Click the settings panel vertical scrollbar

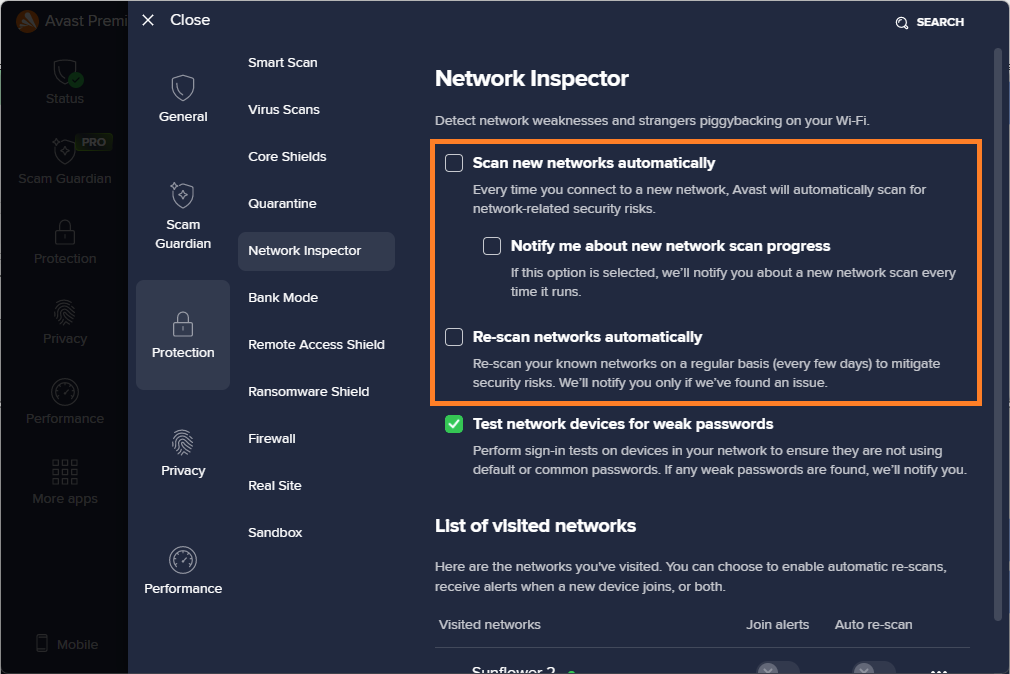tap(997, 330)
